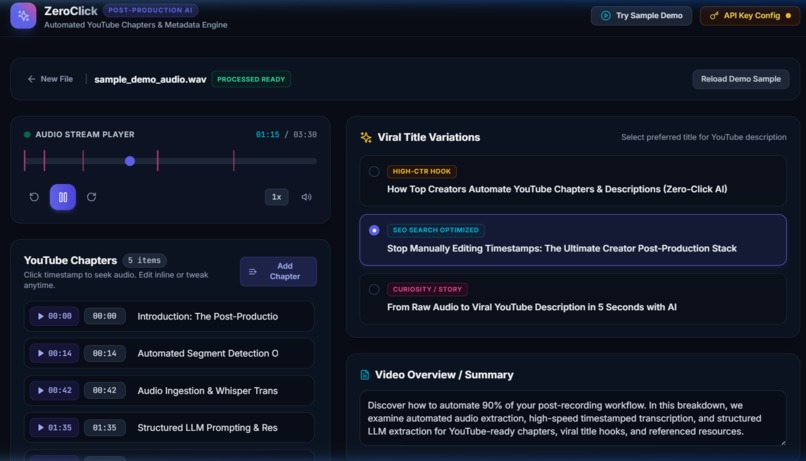Click the Video Overview summary text area
Image resolution: width=806 pixels, height=461 pixels.
coord(573,418)
